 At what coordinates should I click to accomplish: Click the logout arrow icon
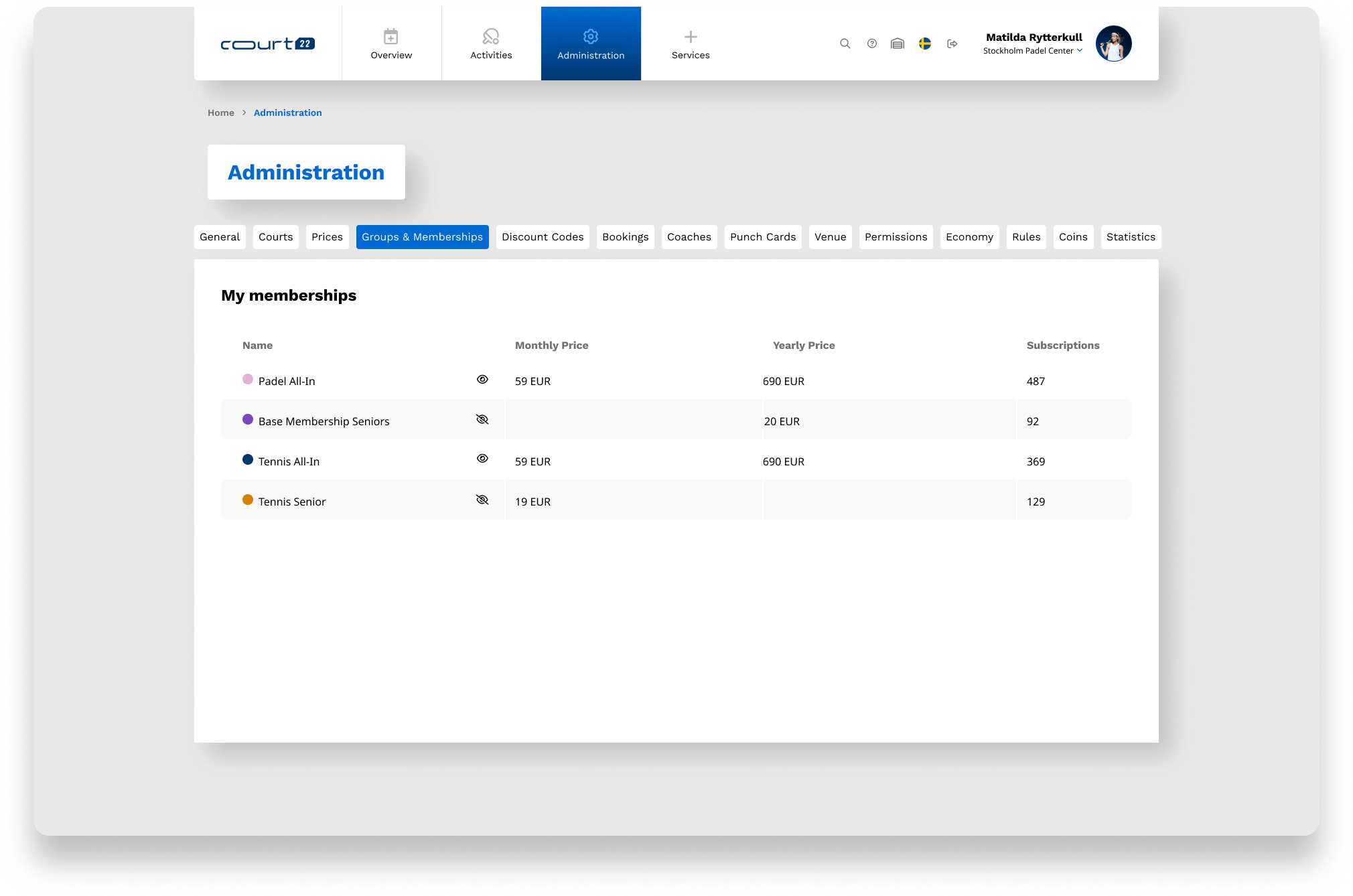[952, 44]
